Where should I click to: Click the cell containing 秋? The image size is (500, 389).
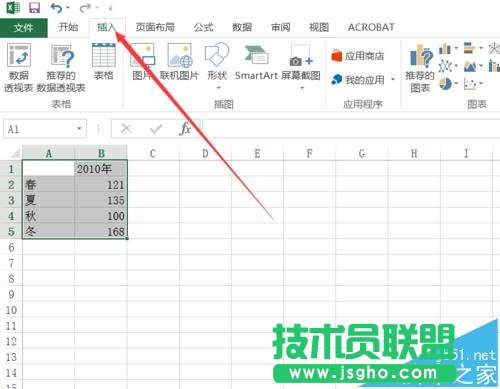[x=49, y=216]
